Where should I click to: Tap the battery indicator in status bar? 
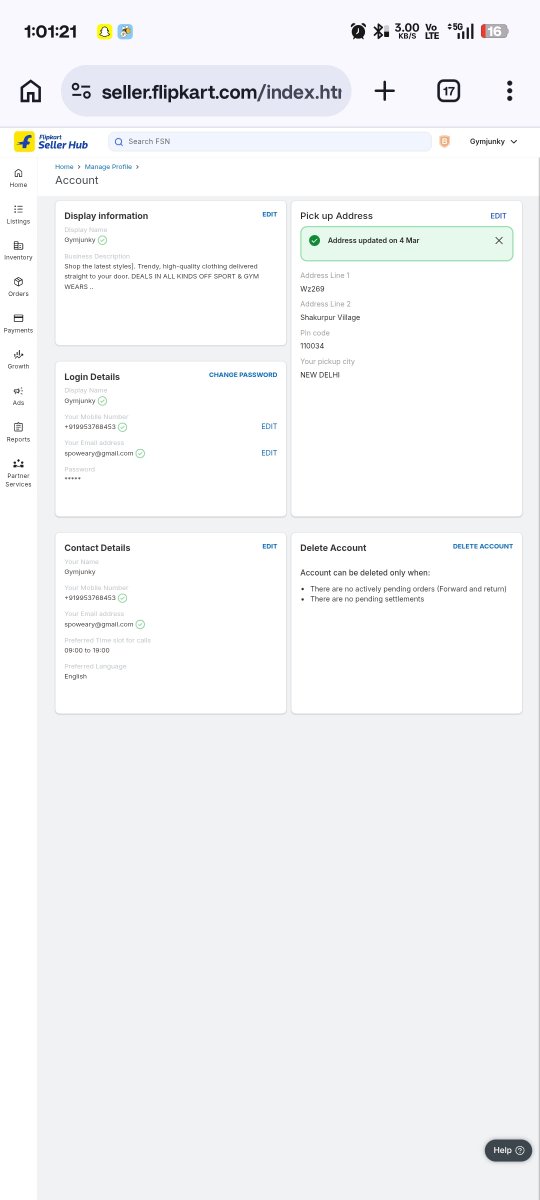pyautogui.click(x=496, y=32)
